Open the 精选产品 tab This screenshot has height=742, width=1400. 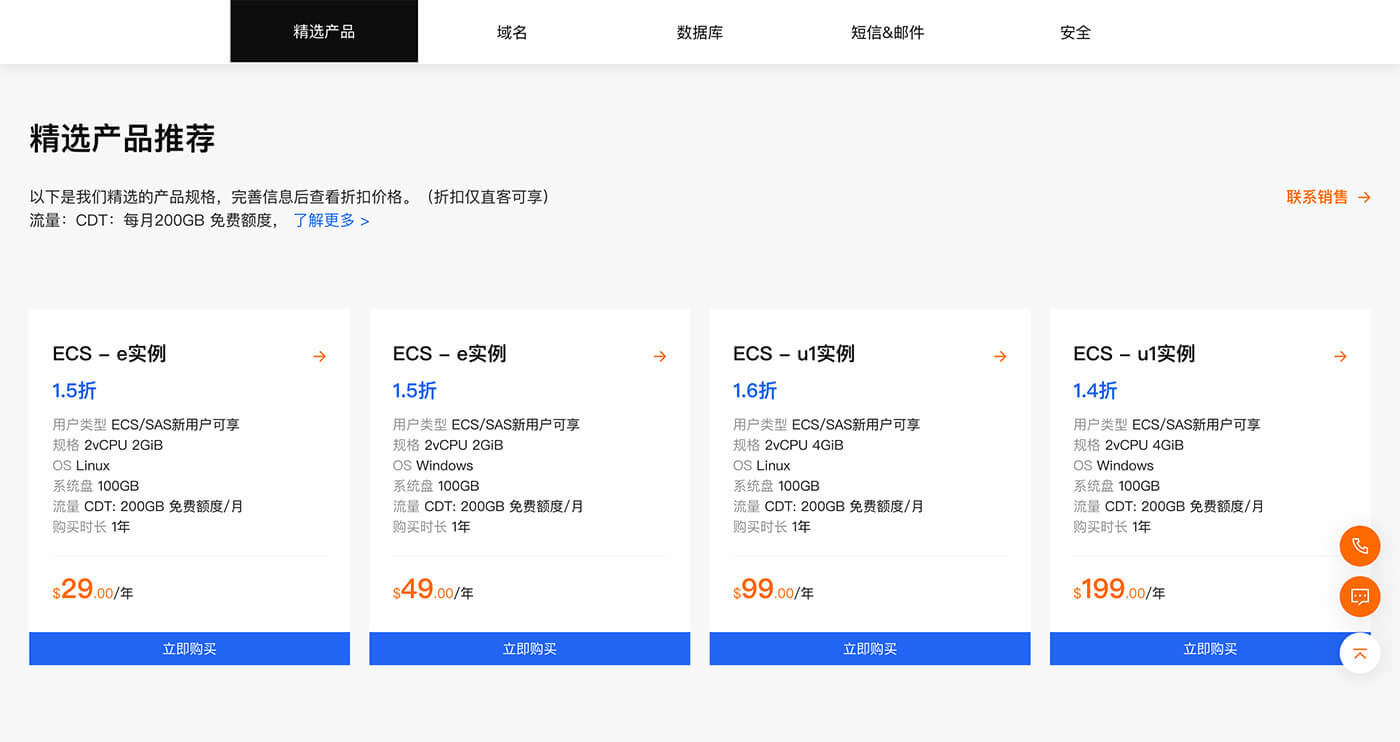pyautogui.click(x=324, y=32)
